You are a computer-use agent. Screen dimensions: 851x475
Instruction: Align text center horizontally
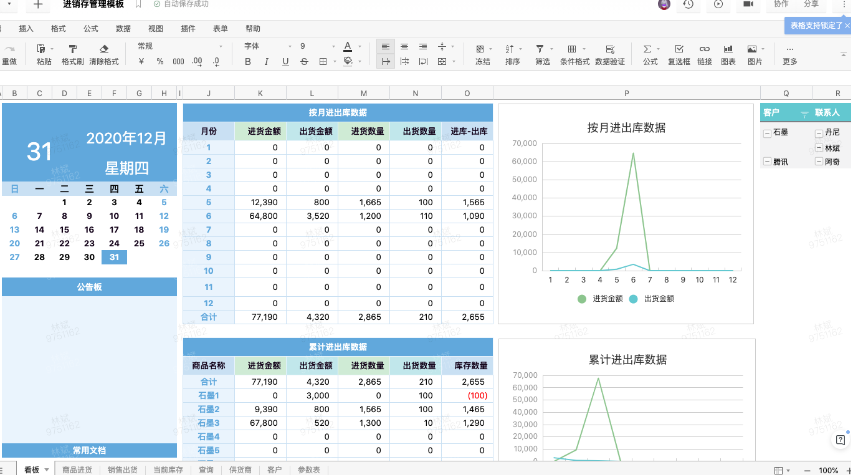pyautogui.click(x=404, y=47)
